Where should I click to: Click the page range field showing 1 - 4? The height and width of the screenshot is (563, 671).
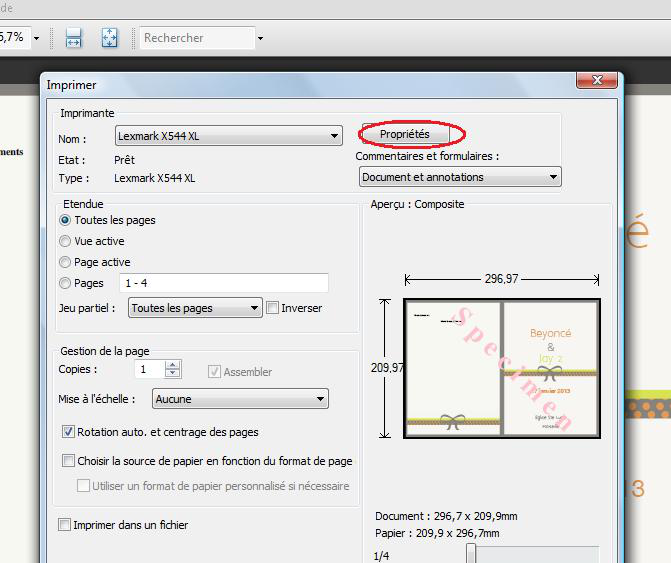(223, 283)
